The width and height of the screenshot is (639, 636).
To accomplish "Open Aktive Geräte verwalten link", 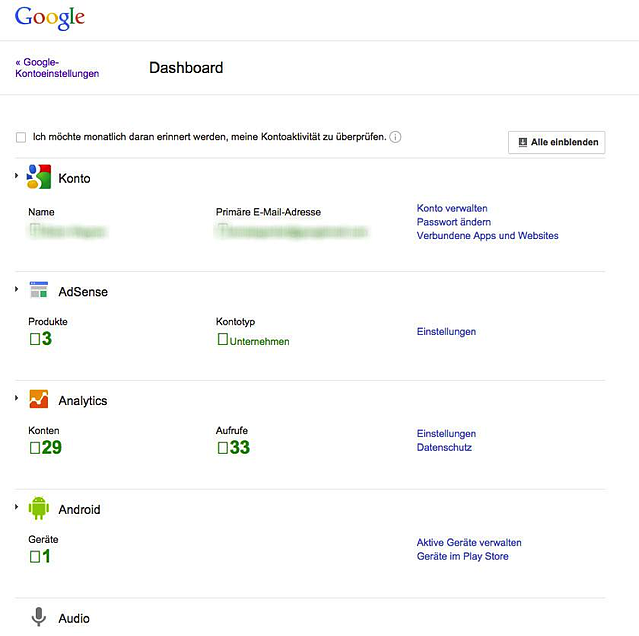I will [469, 543].
